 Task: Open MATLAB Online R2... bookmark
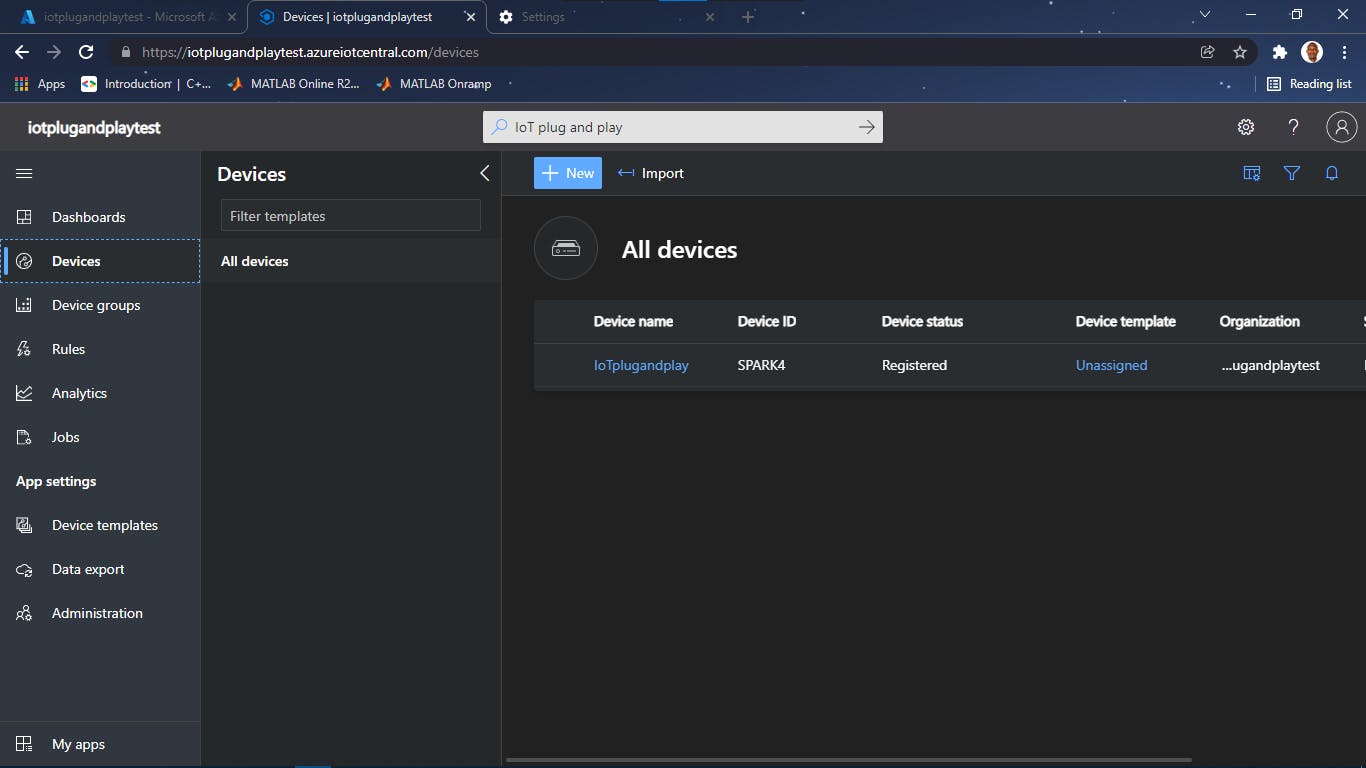pyautogui.click(x=294, y=84)
